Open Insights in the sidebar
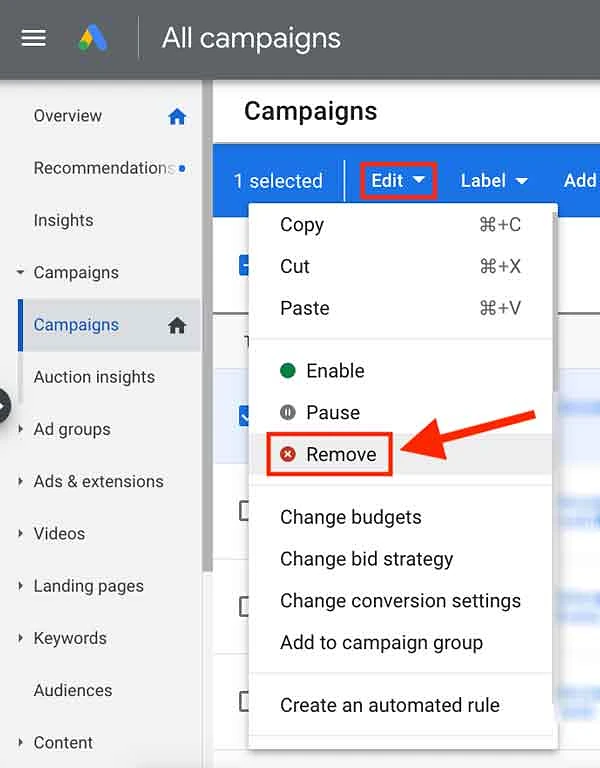The image size is (600, 768). 63,220
